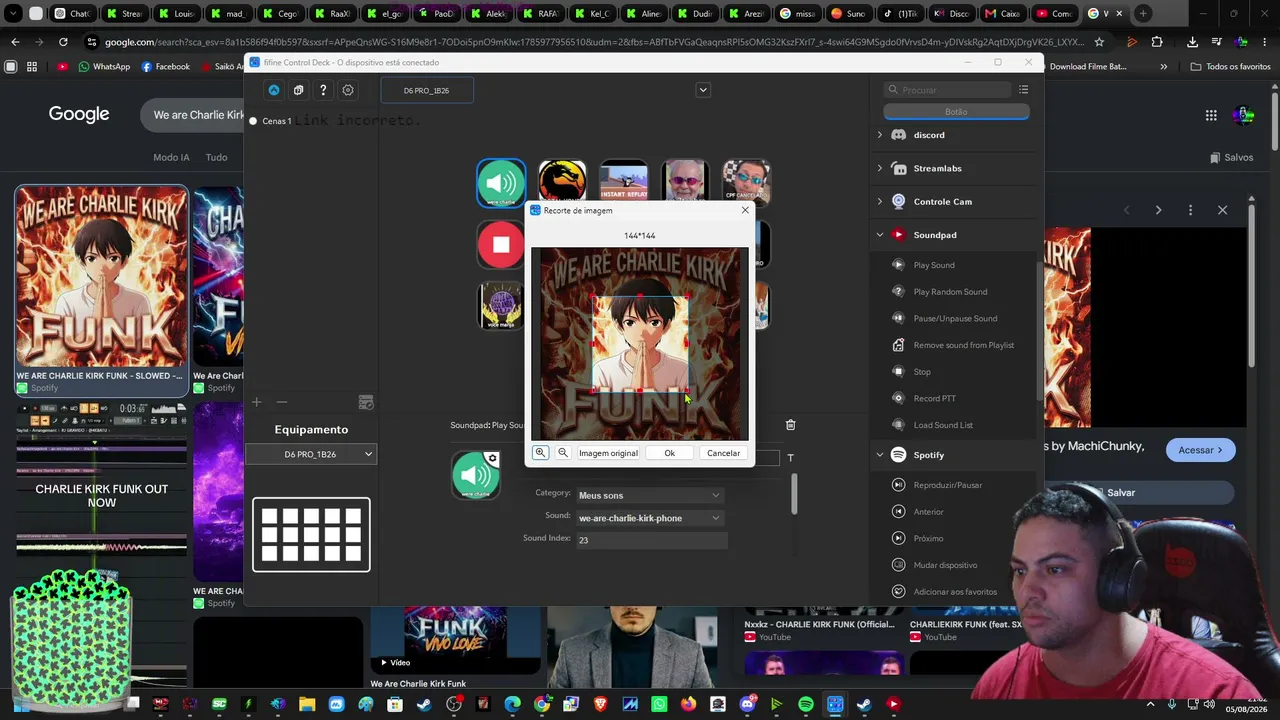Image resolution: width=1280 pixels, height=720 pixels.
Task: Open the Google apps grid icon
Action: [x=1211, y=115]
